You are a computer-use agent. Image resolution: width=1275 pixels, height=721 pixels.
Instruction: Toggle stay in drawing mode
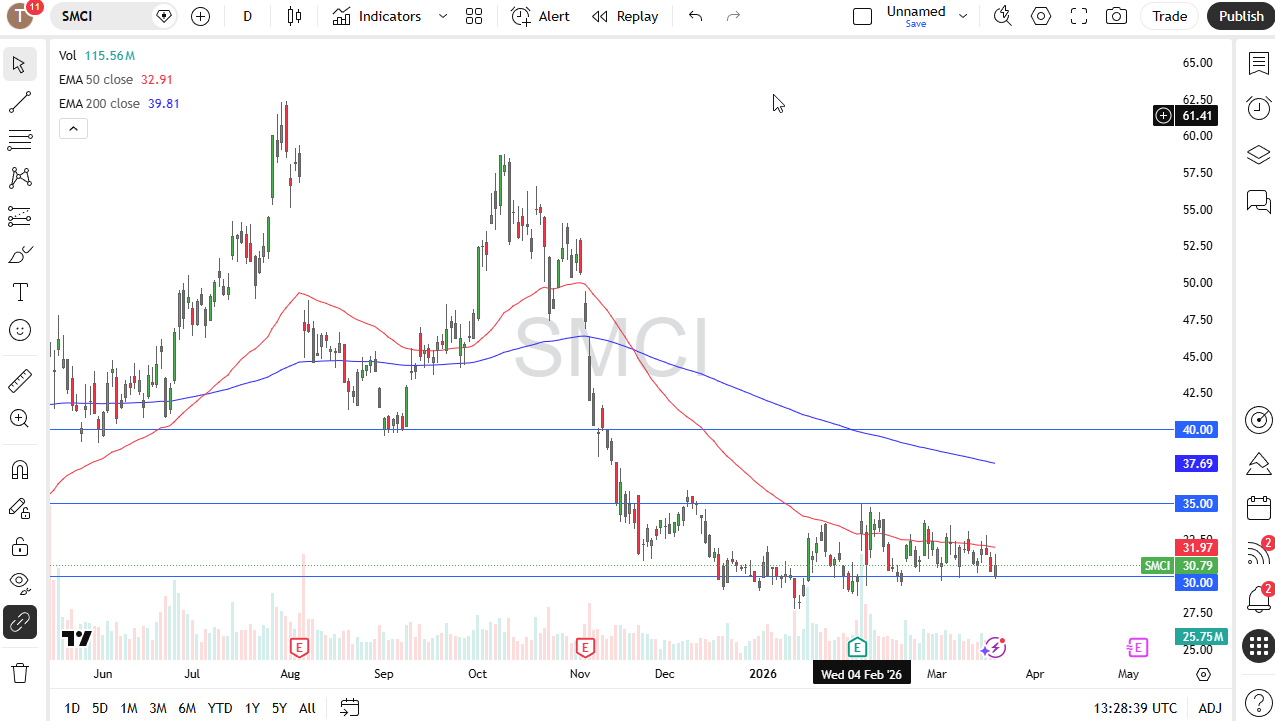click(19, 508)
